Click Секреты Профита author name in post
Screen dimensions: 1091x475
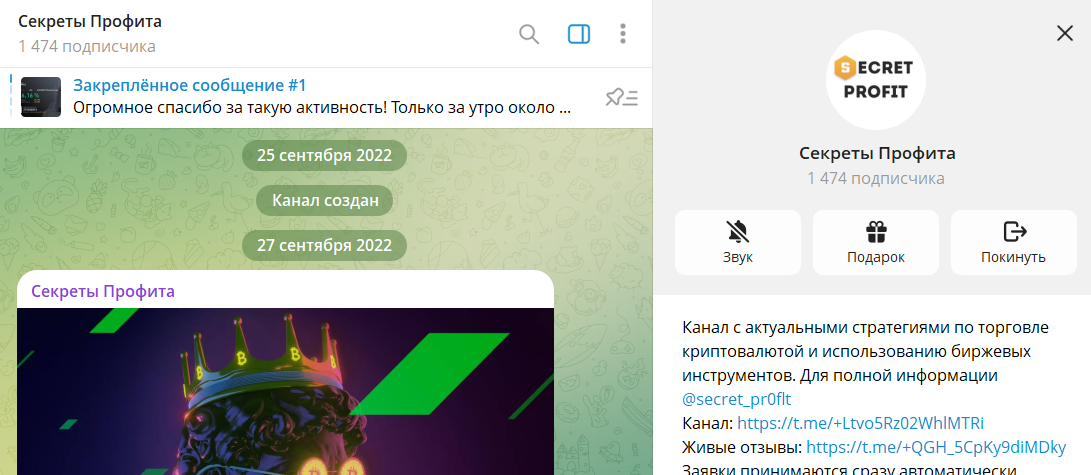pyautogui.click(x=103, y=291)
